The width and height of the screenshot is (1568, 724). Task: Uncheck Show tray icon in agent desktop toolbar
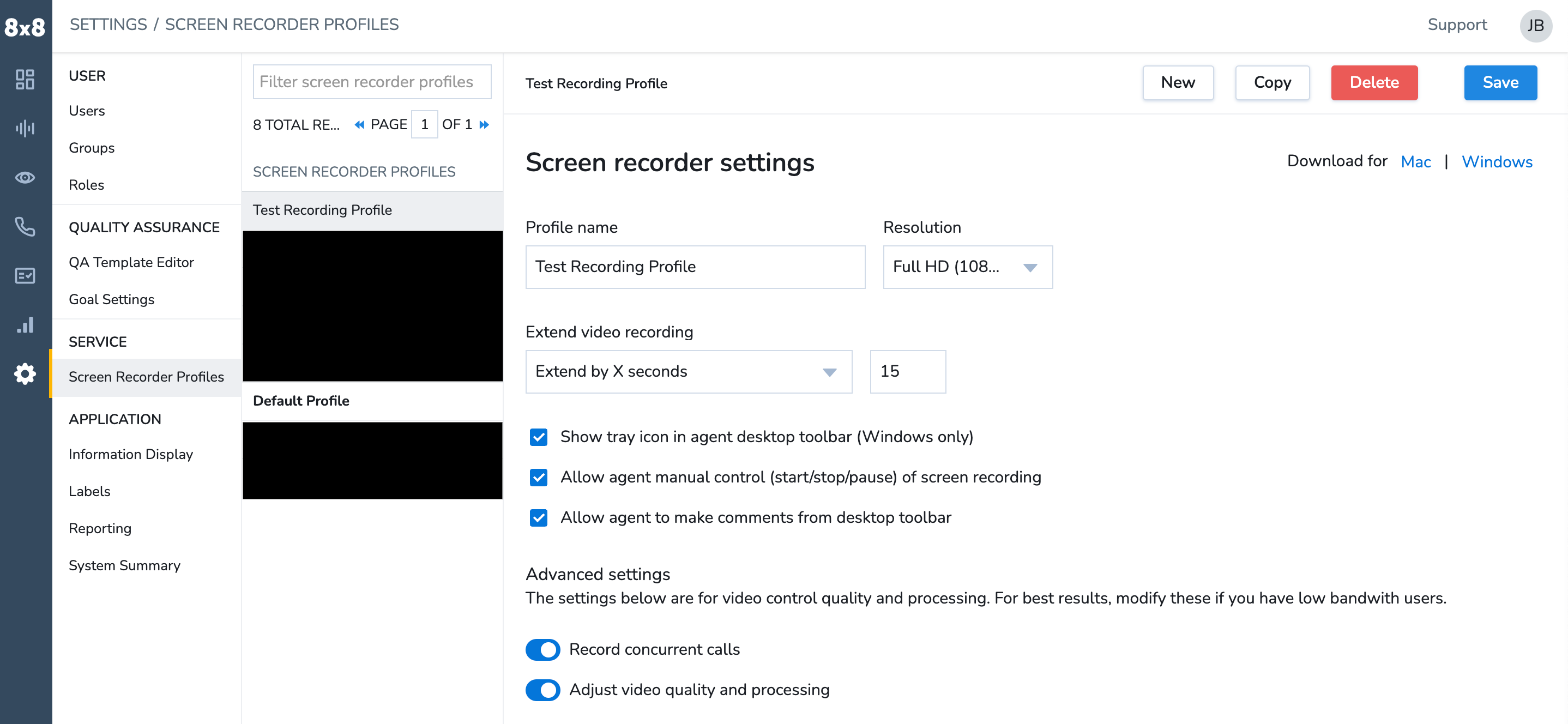[538, 437]
